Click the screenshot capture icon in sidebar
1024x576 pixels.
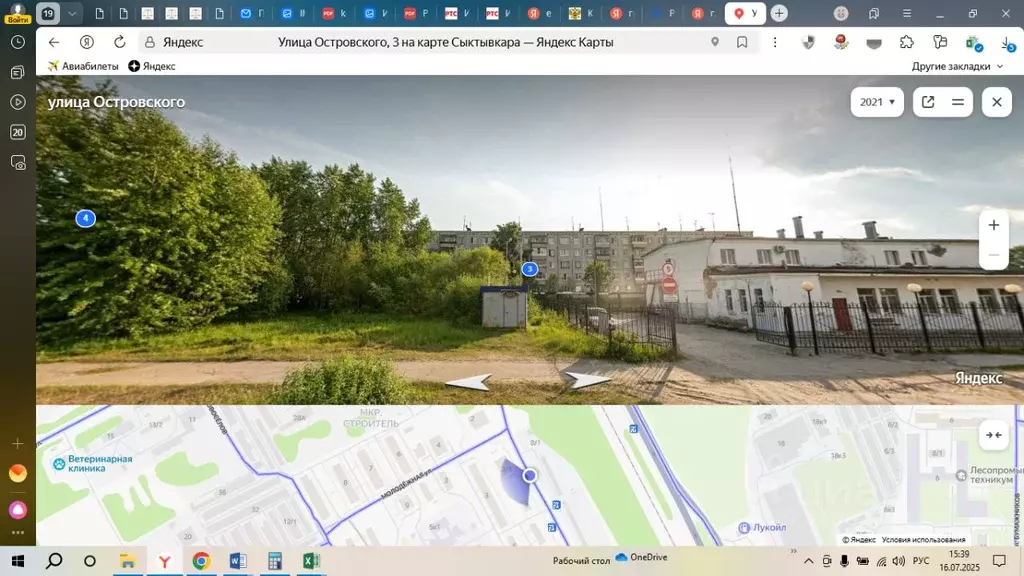click(x=18, y=163)
